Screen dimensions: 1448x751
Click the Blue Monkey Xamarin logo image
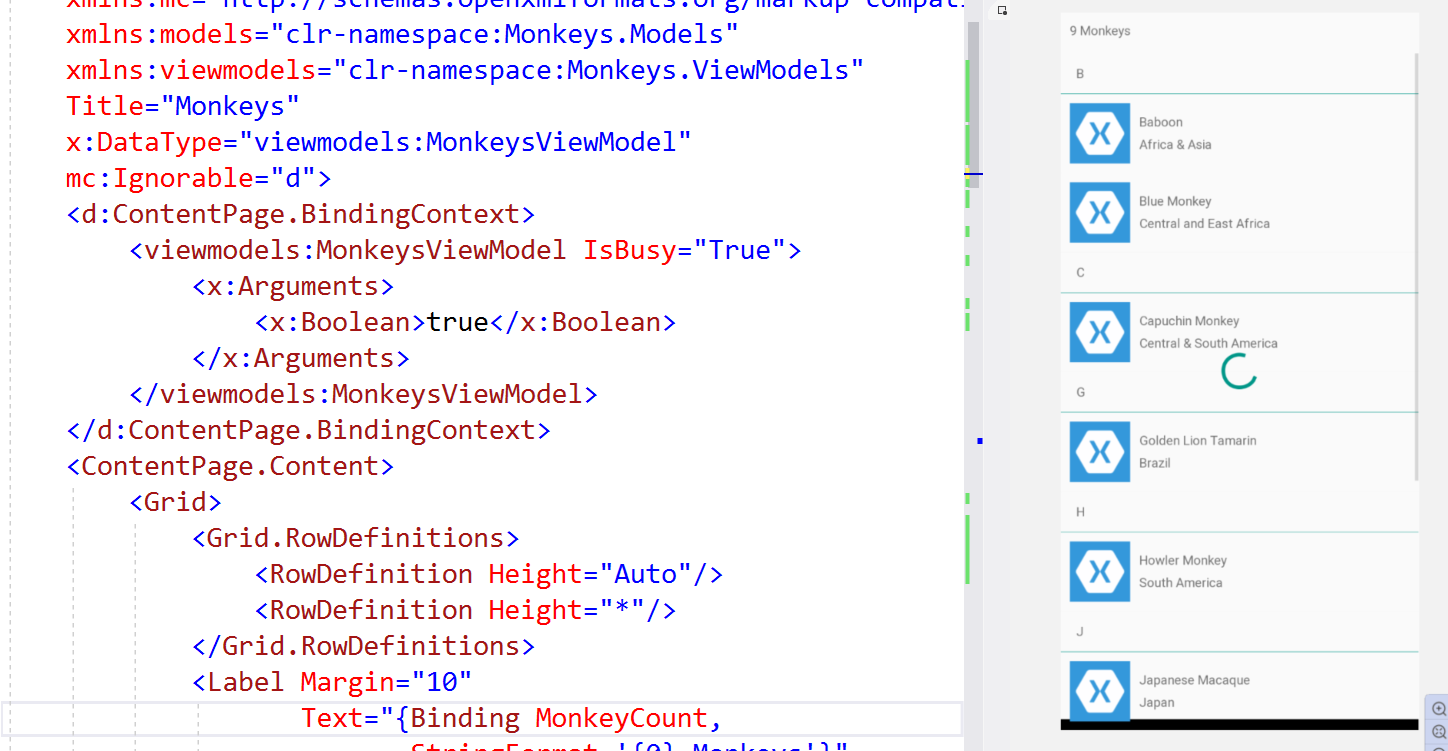click(x=1100, y=212)
